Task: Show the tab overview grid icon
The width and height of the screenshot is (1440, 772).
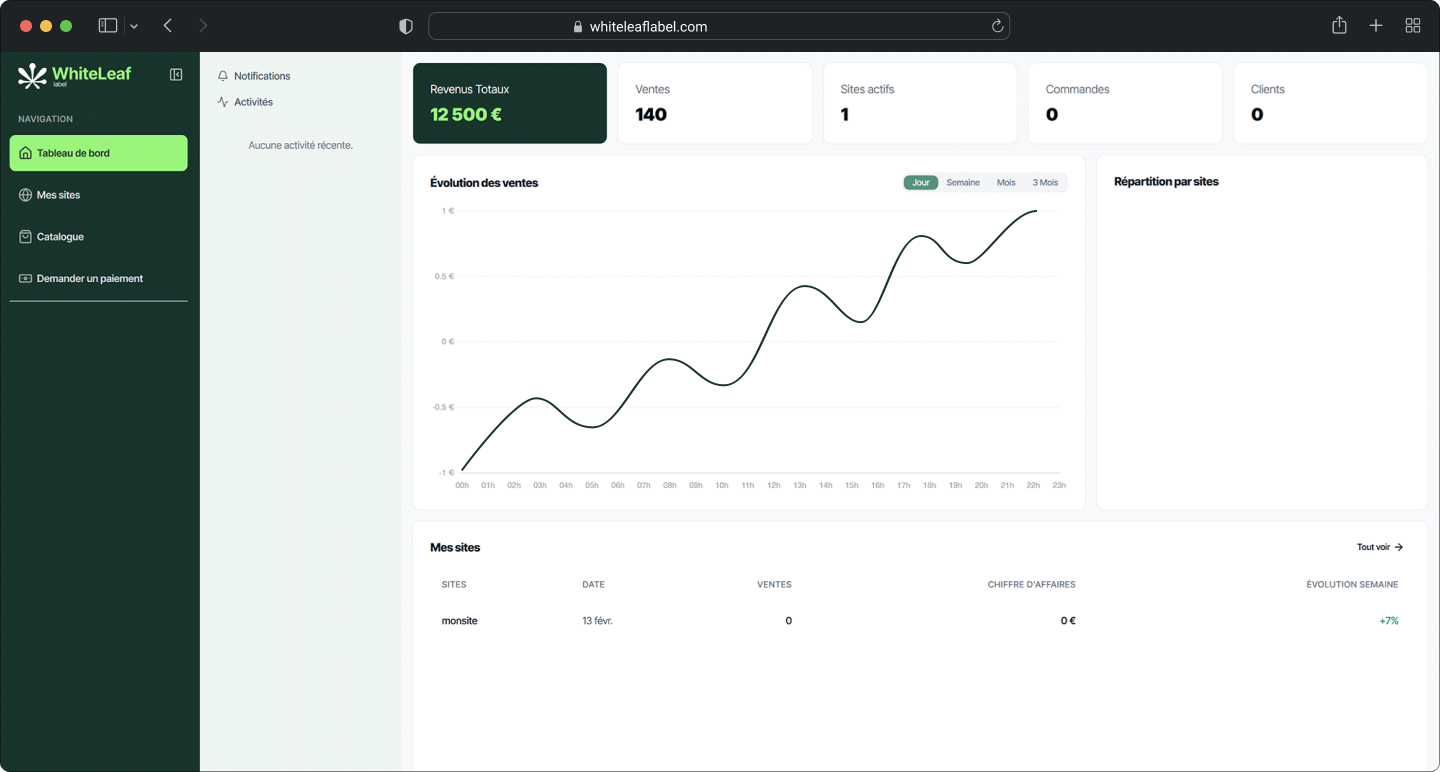Action: click(x=1413, y=26)
